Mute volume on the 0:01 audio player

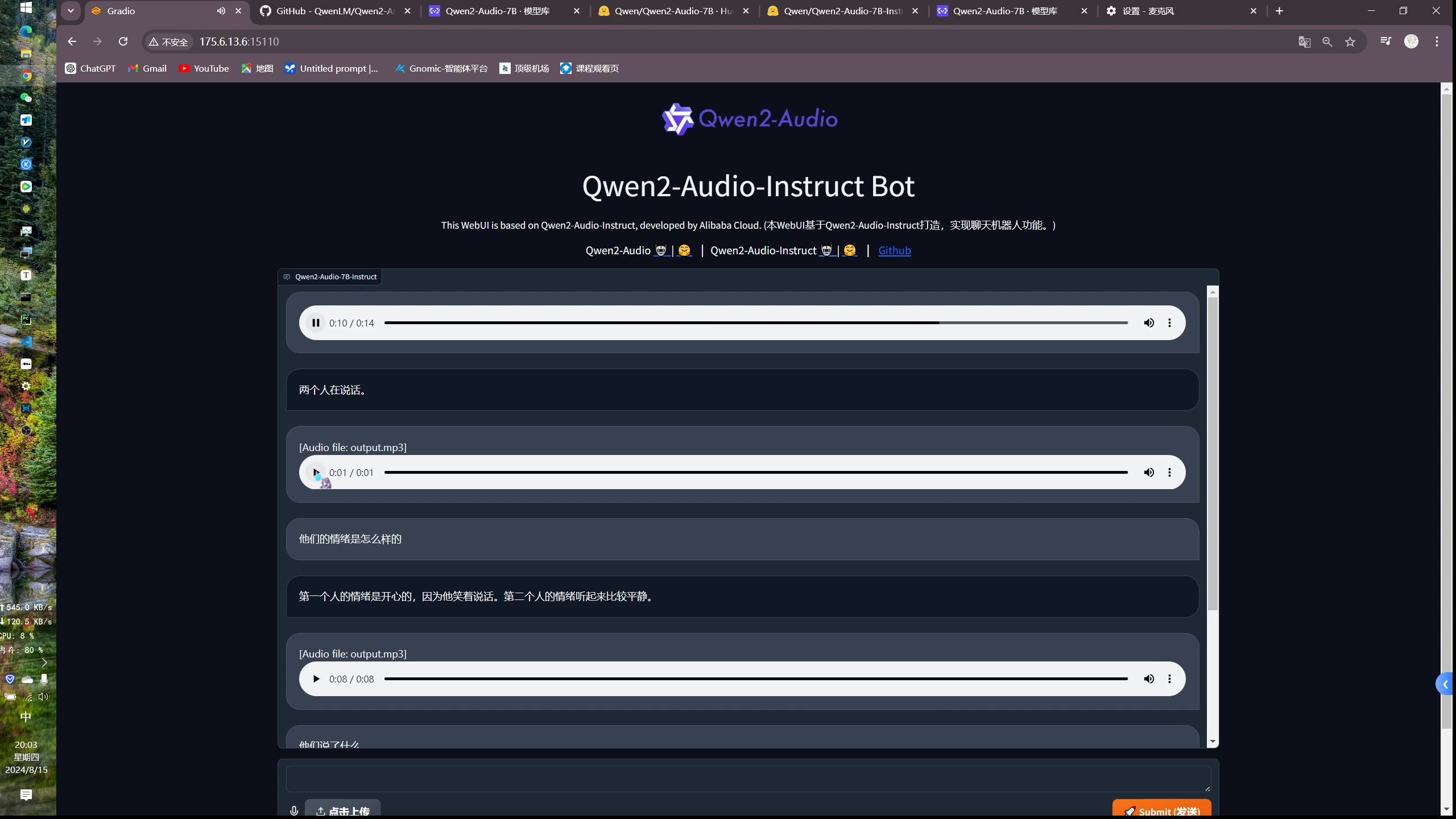coord(1149,473)
